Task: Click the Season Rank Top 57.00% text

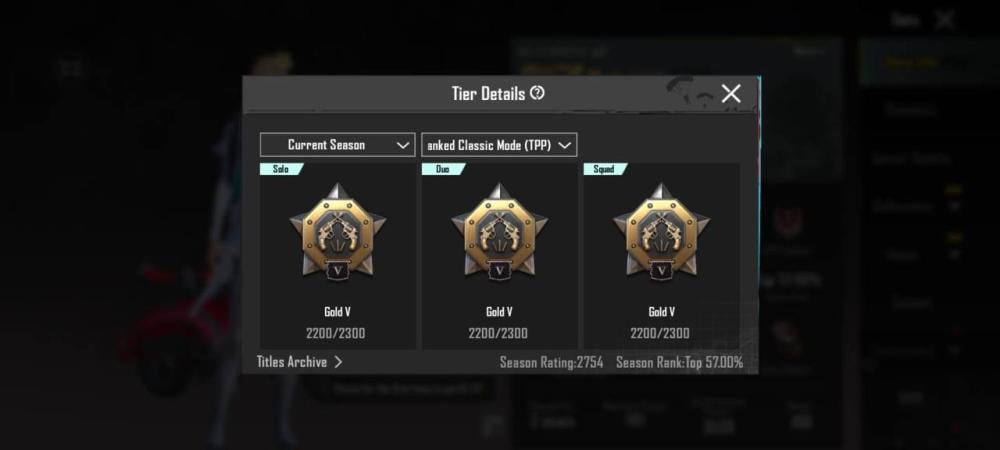Action: pyautogui.click(x=679, y=363)
